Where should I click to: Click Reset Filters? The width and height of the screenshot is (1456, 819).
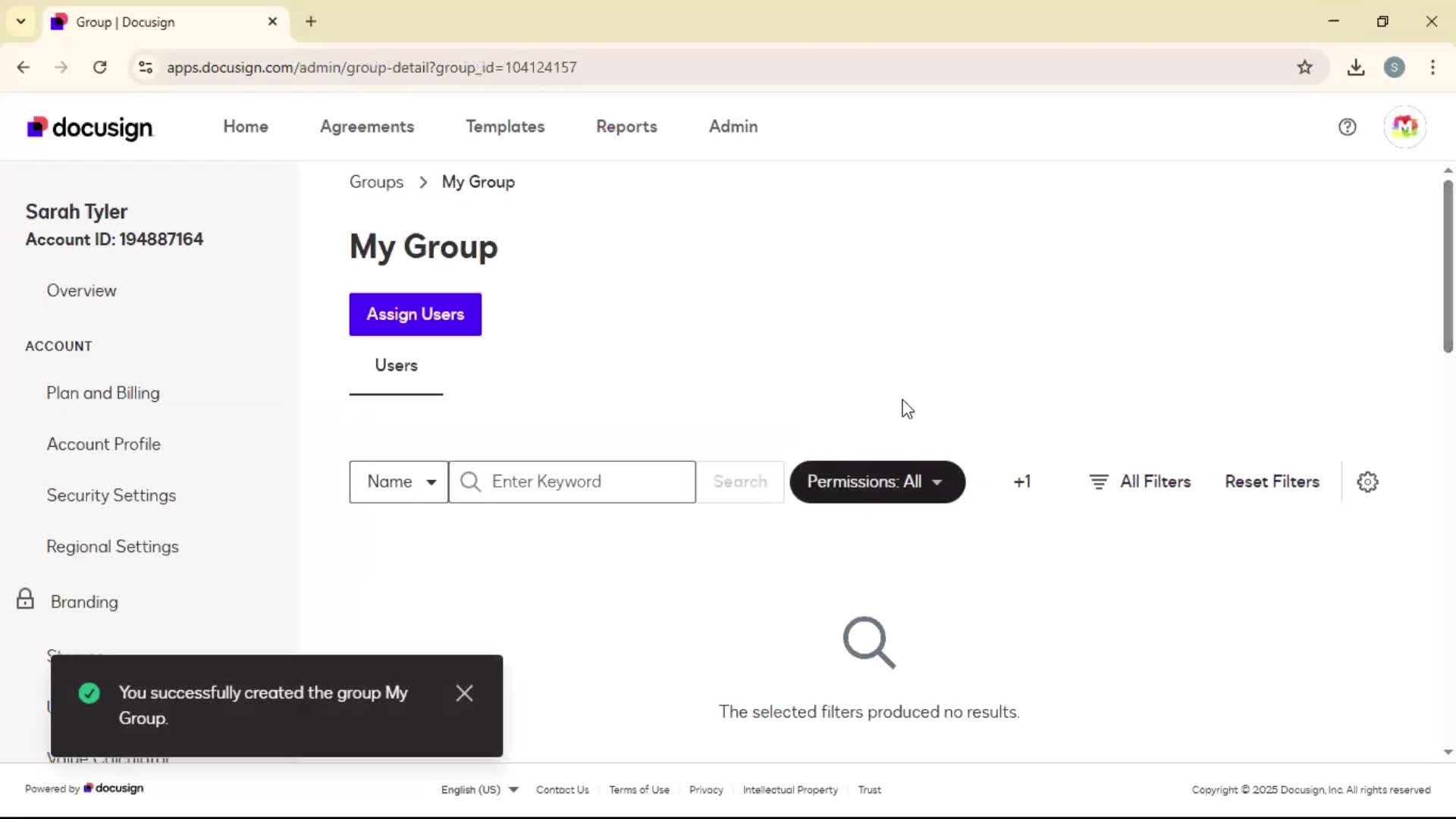1272,482
